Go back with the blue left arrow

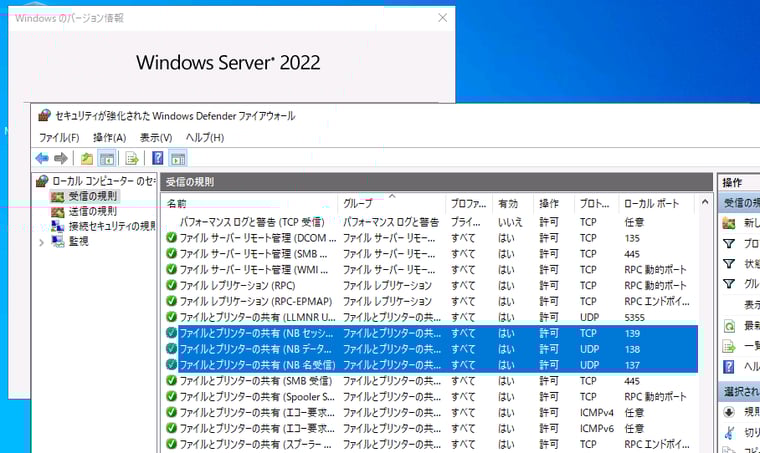pyautogui.click(x=42, y=158)
